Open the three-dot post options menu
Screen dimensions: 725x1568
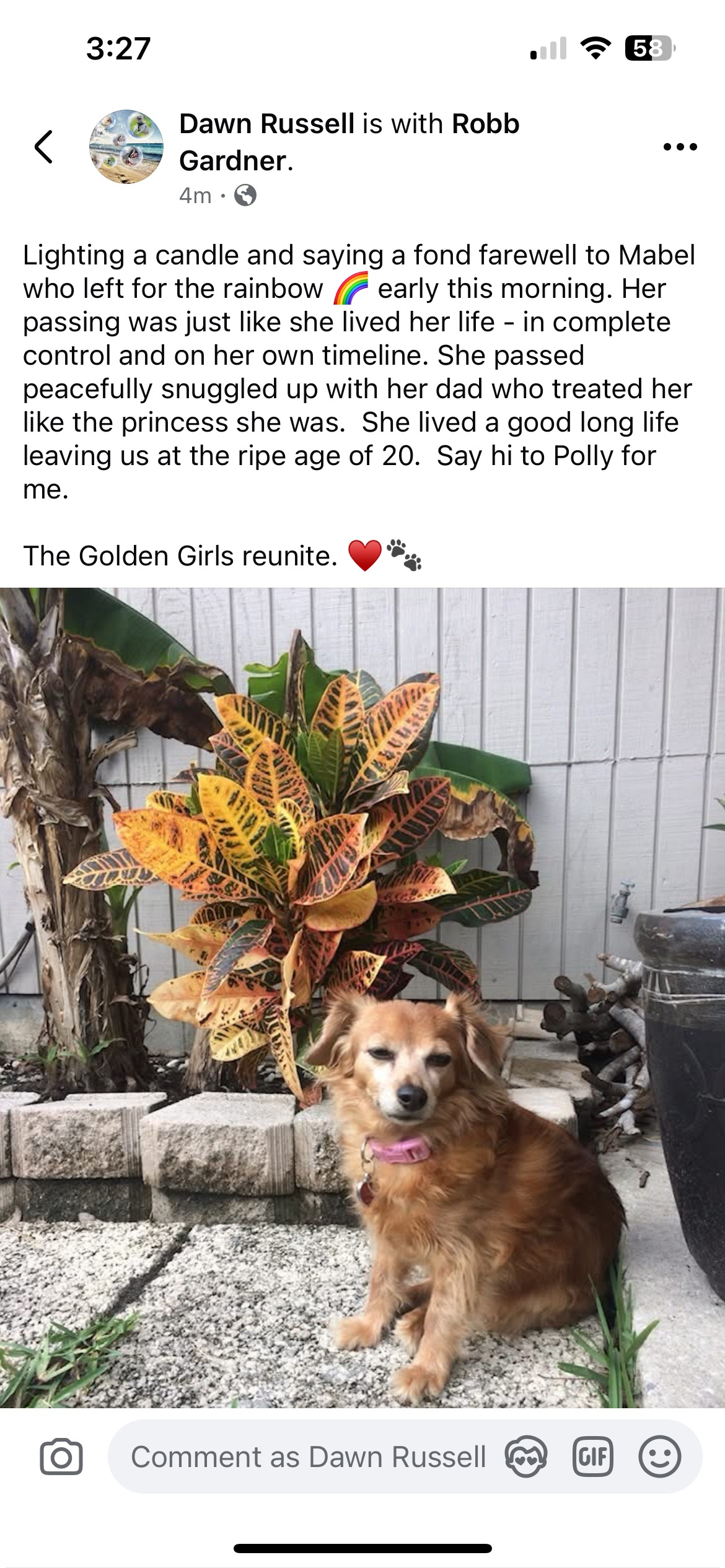click(x=680, y=147)
